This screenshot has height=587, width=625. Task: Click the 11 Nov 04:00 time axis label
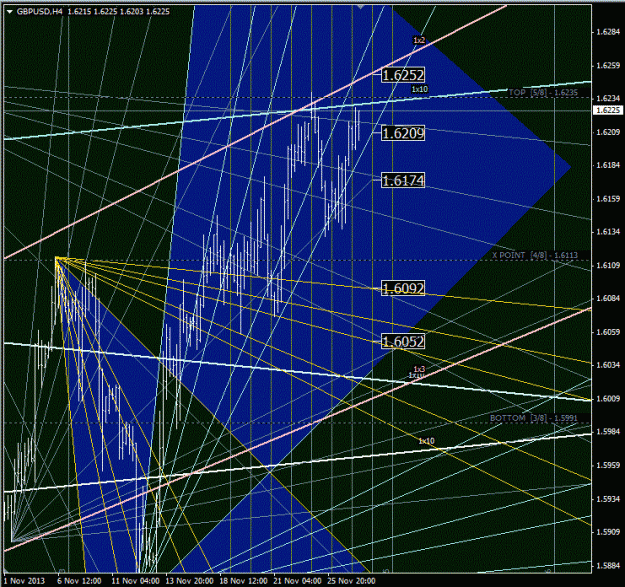coord(135,581)
